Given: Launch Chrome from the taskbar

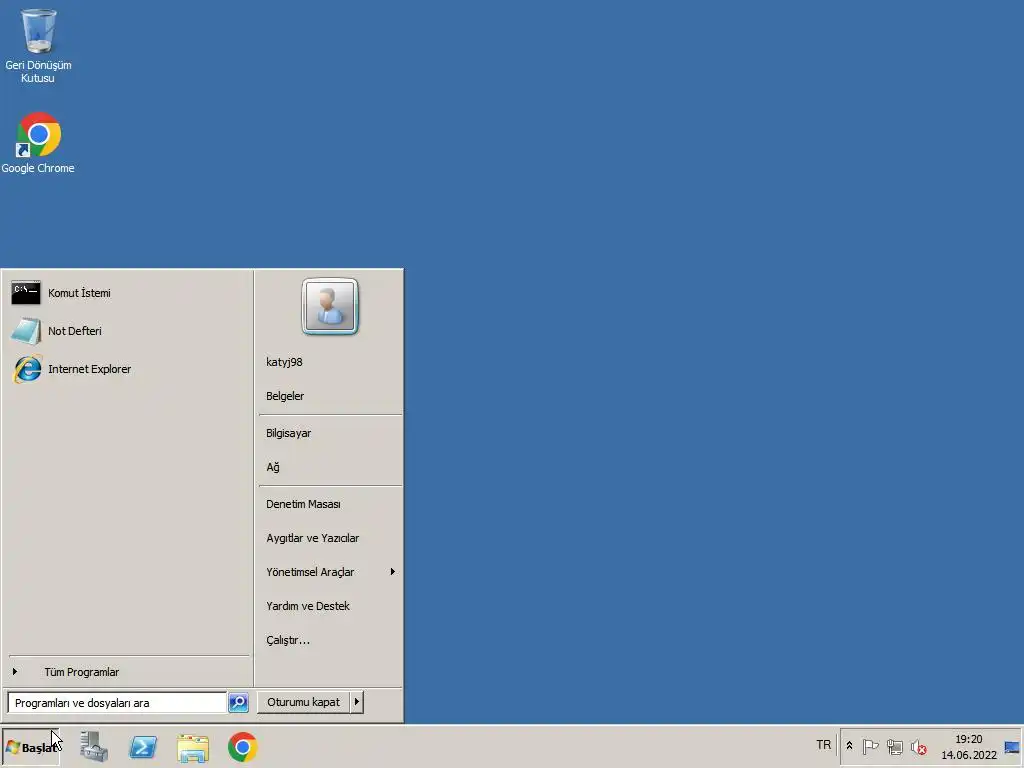Looking at the screenshot, I should point(242,747).
